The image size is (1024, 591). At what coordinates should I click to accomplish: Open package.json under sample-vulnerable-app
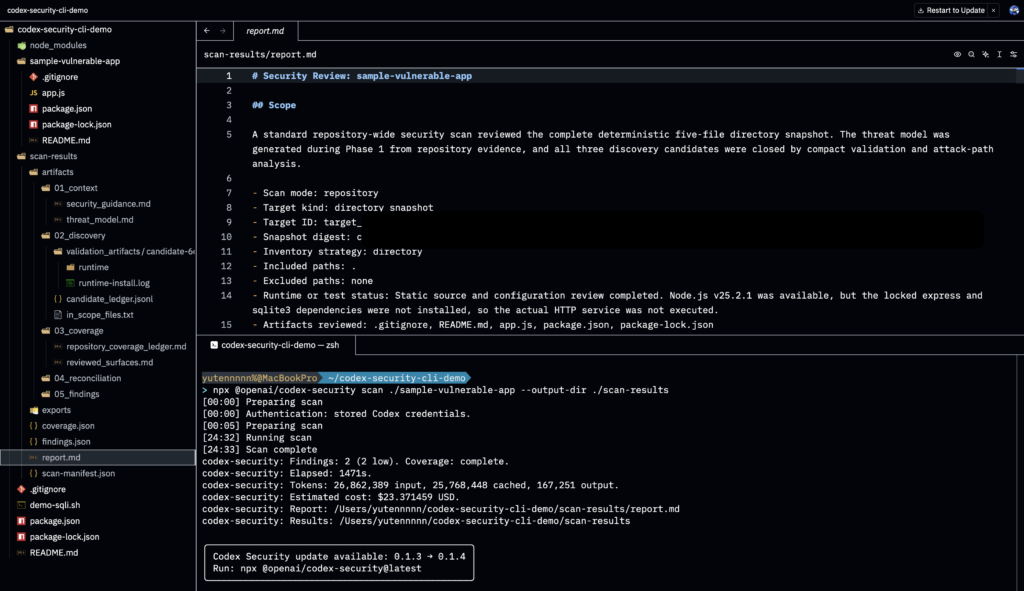tap(67, 108)
